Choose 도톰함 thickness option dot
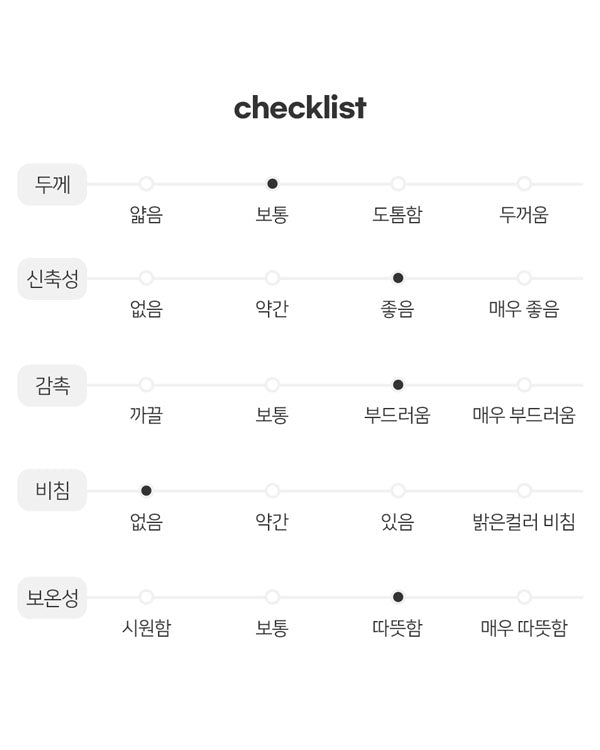The width and height of the screenshot is (600, 750). pyautogui.click(x=398, y=184)
